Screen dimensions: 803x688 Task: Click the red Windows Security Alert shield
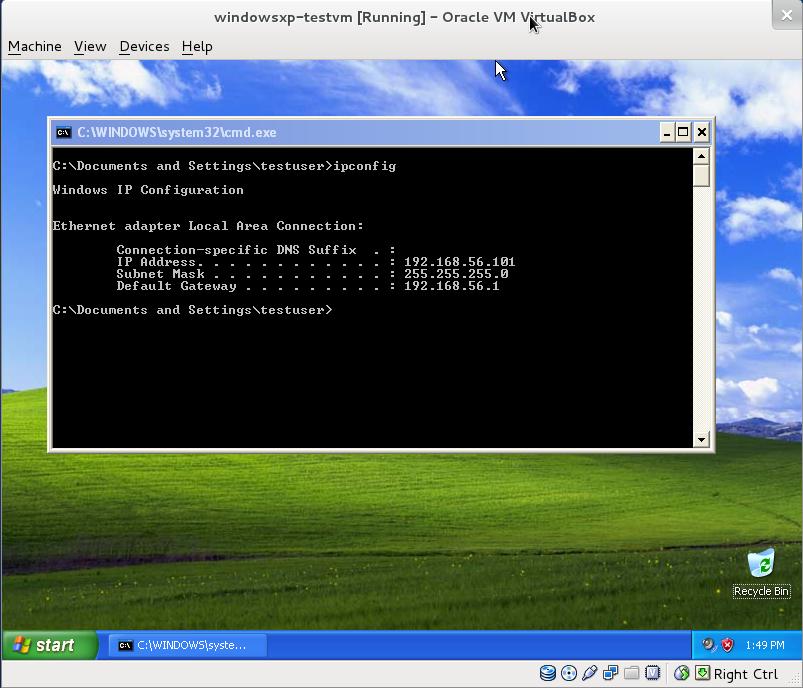(728, 645)
